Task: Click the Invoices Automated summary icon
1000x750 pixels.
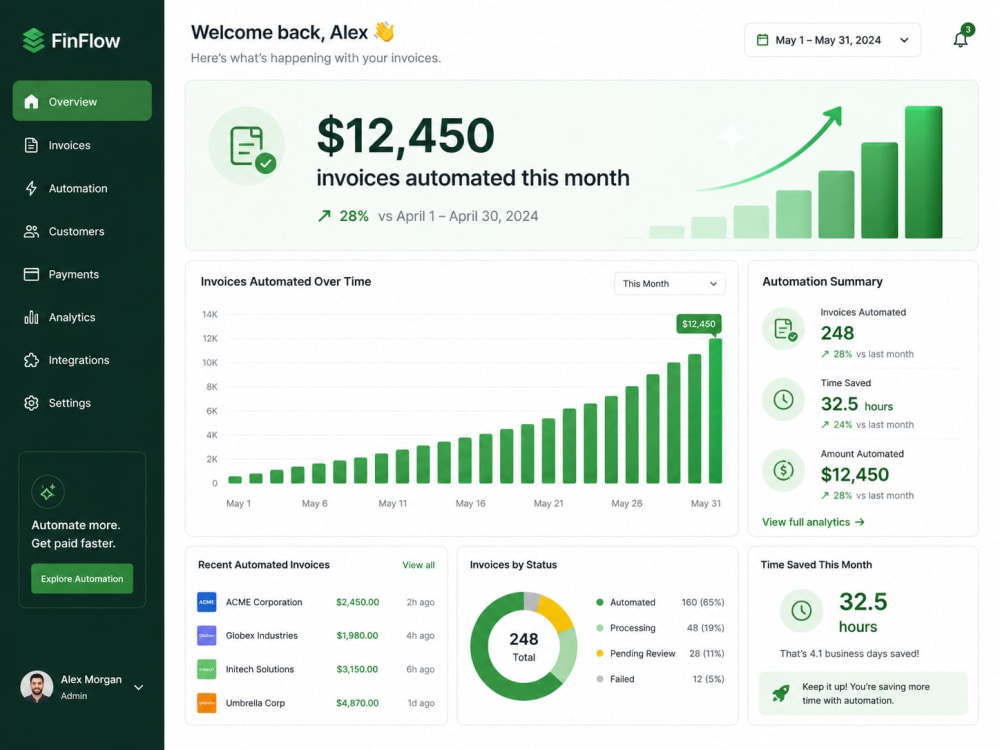Action: 784,330
